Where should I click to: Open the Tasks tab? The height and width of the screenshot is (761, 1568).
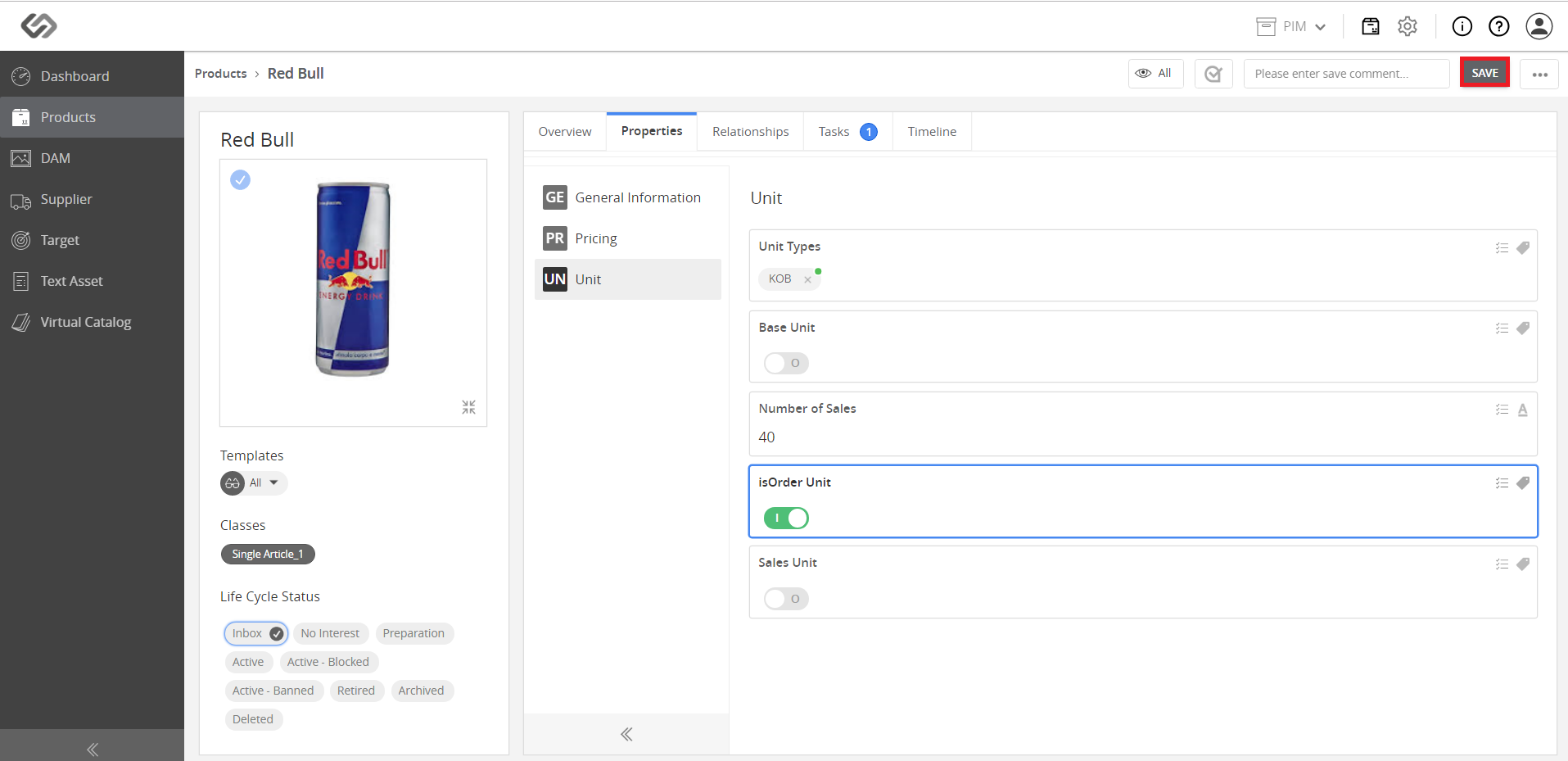click(847, 132)
